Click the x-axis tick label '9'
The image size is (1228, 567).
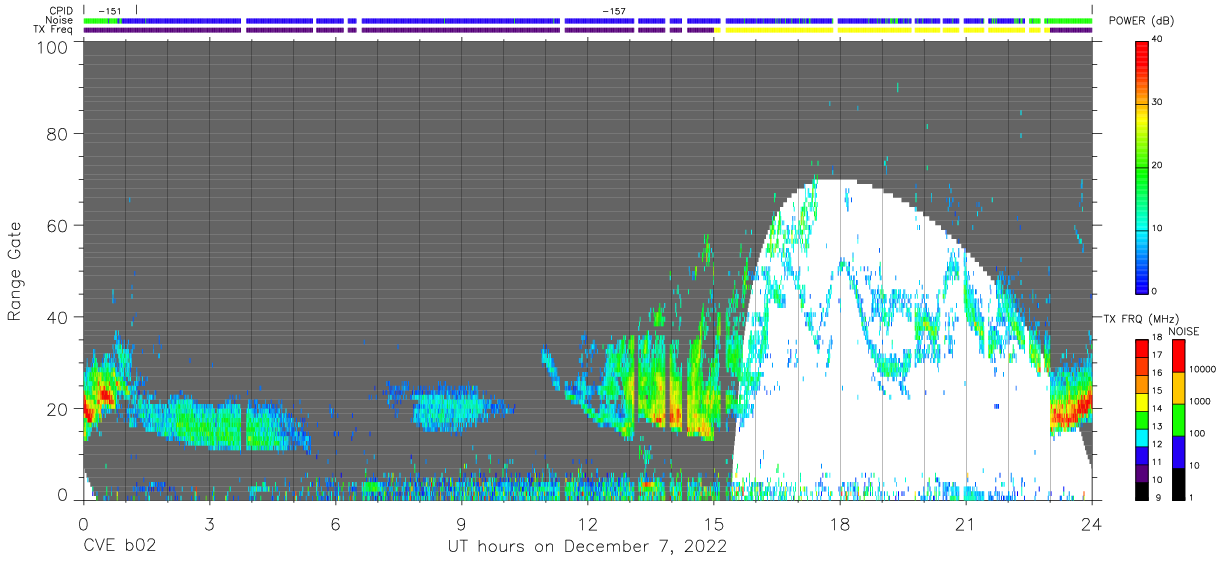(x=461, y=523)
